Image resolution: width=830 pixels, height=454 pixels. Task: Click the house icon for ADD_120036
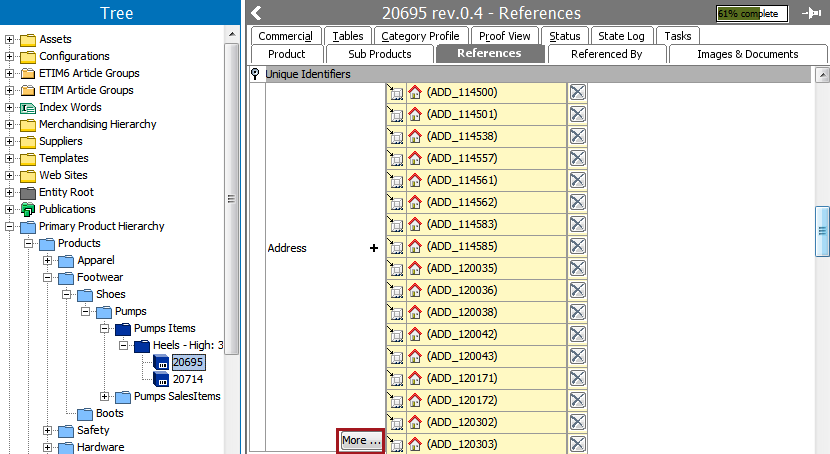415,290
